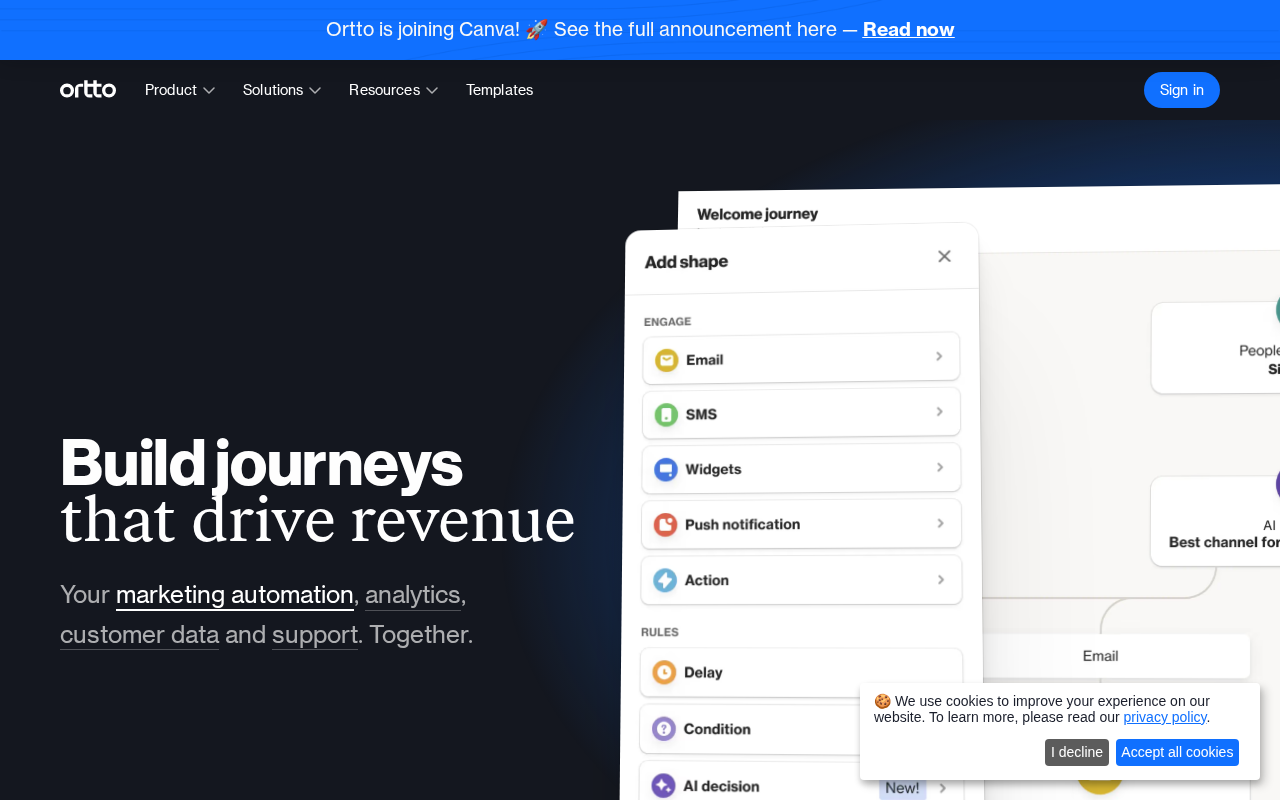Click the blue Widgets shape icon
Screen dimensions: 1280x800
666,469
